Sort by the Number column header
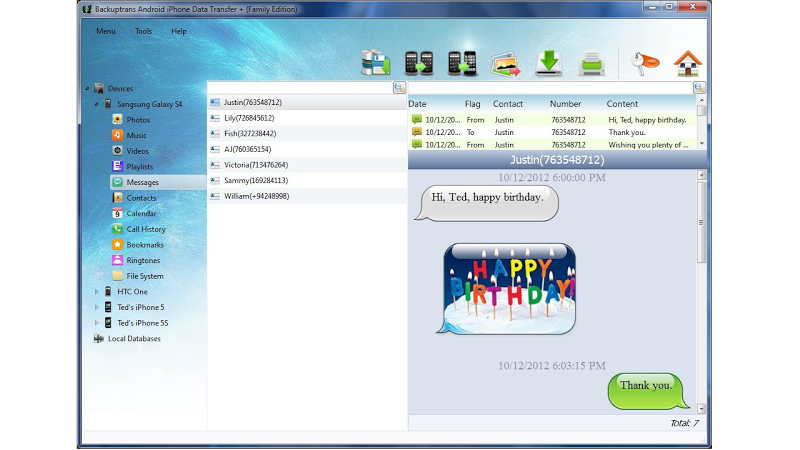 (x=565, y=104)
